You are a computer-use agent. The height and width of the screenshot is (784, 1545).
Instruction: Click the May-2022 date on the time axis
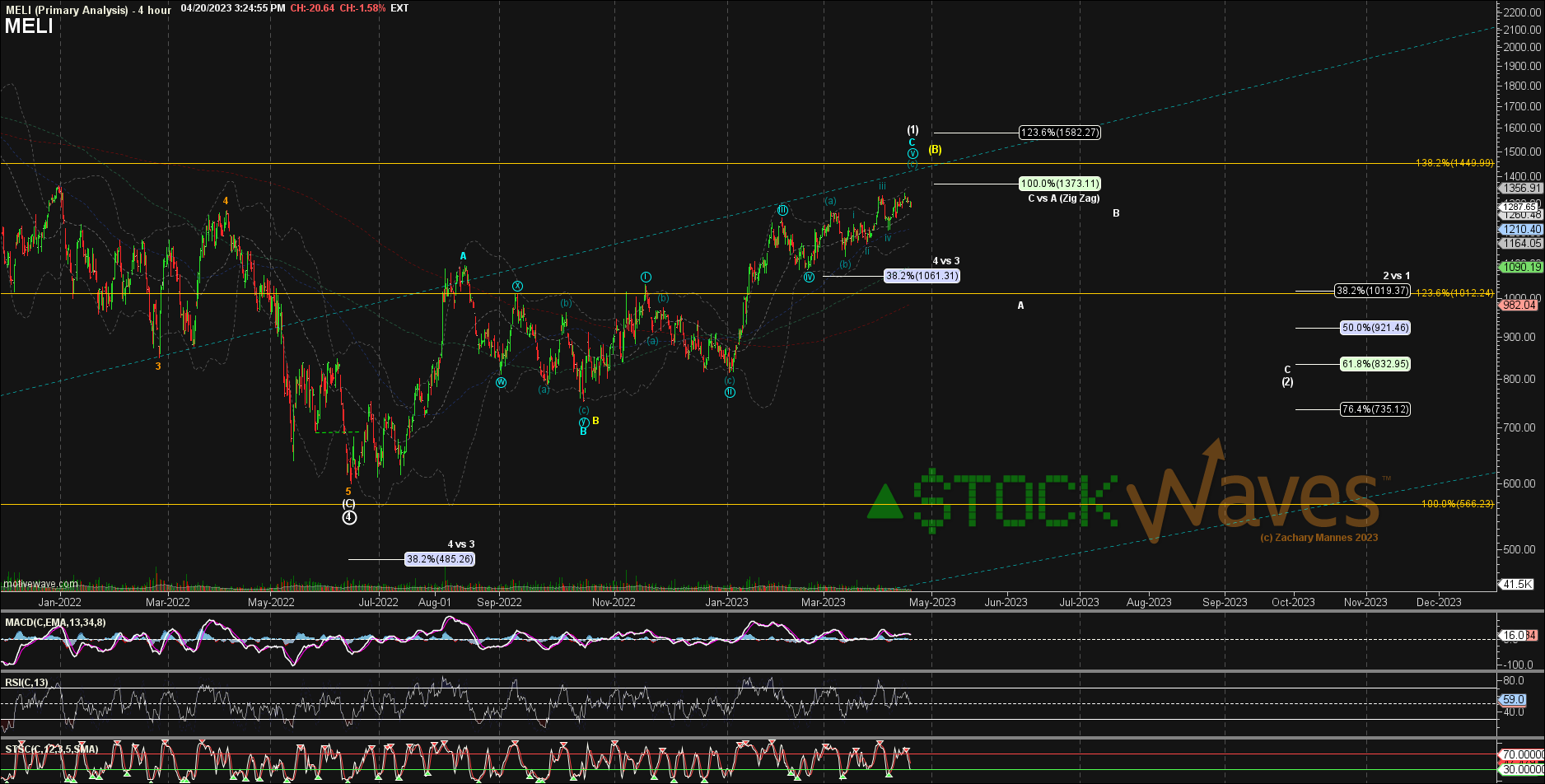(271, 602)
